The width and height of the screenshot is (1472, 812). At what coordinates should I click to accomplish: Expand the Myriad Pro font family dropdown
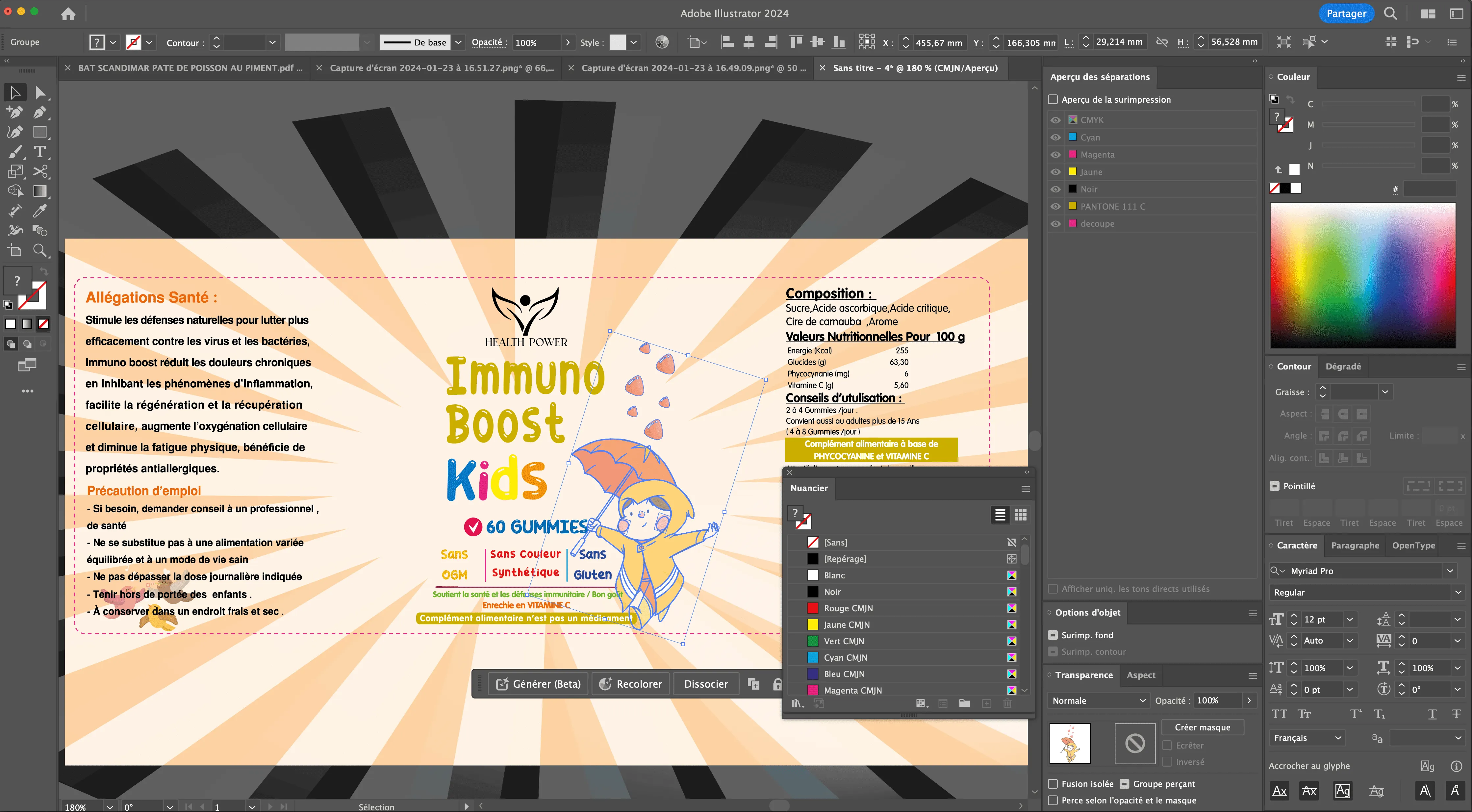pyautogui.click(x=1450, y=571)
